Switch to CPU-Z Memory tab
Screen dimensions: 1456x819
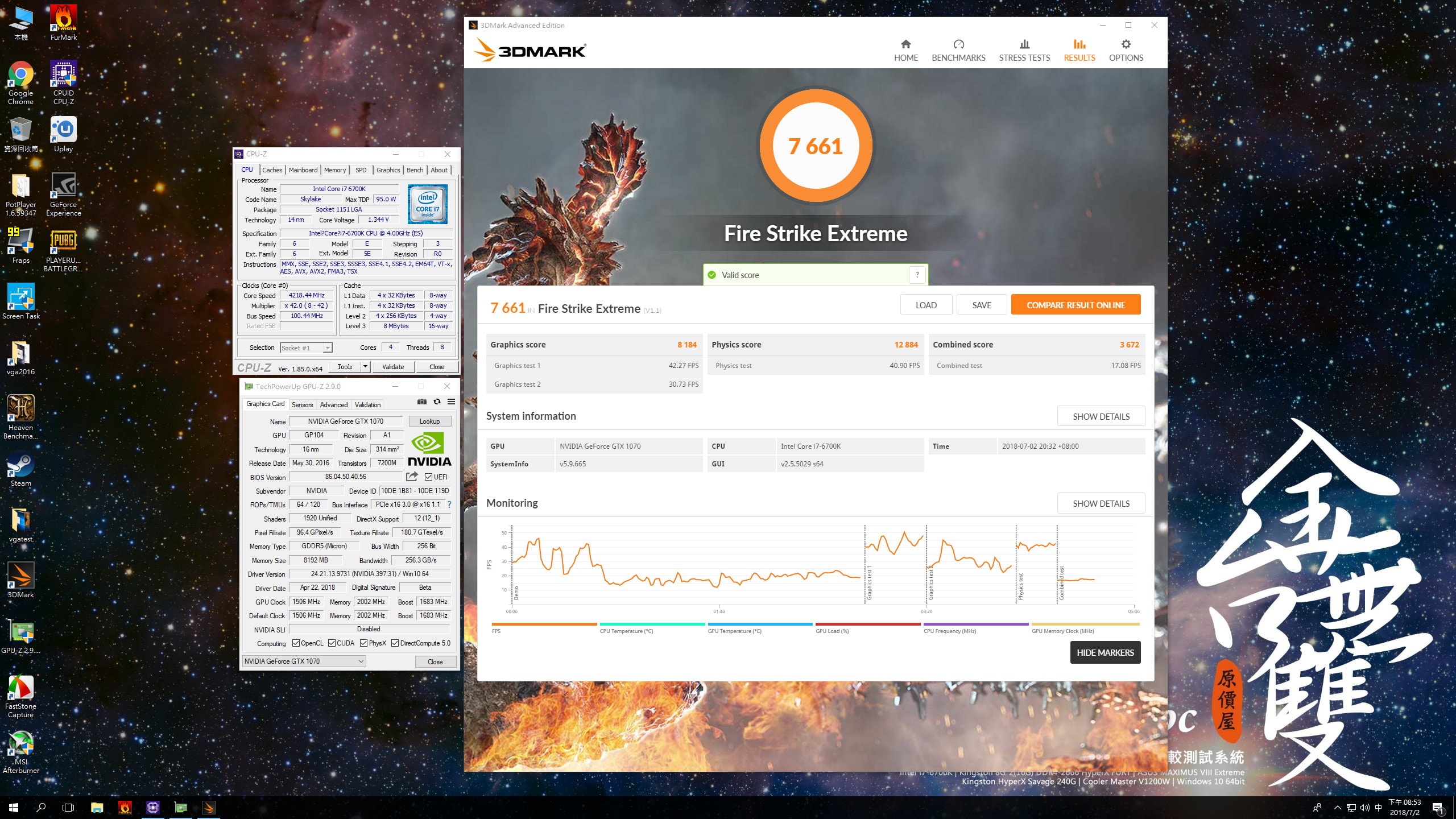pos(334,170)
